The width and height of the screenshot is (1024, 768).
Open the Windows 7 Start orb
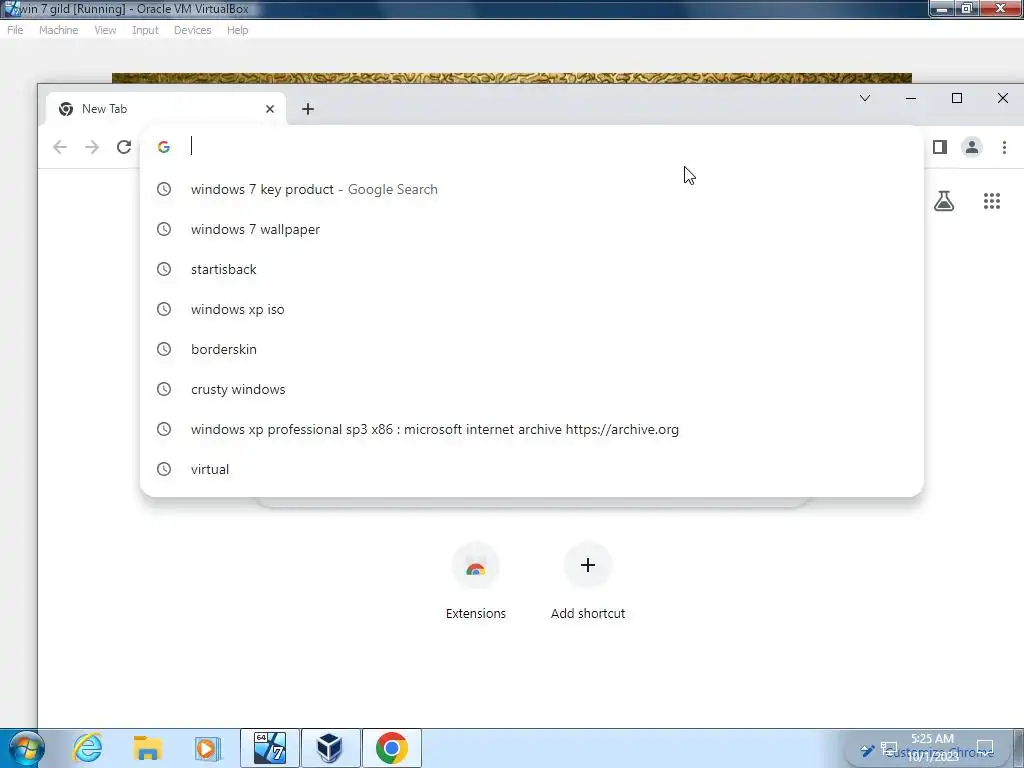(x=27, y=748)
